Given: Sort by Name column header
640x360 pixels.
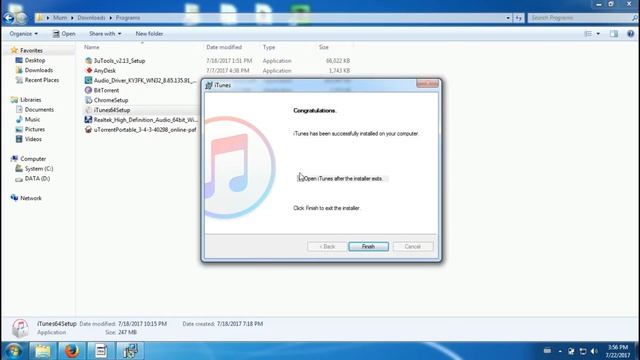Looking at the screenshot, I should pyautogui.click(x=92, y=47).
